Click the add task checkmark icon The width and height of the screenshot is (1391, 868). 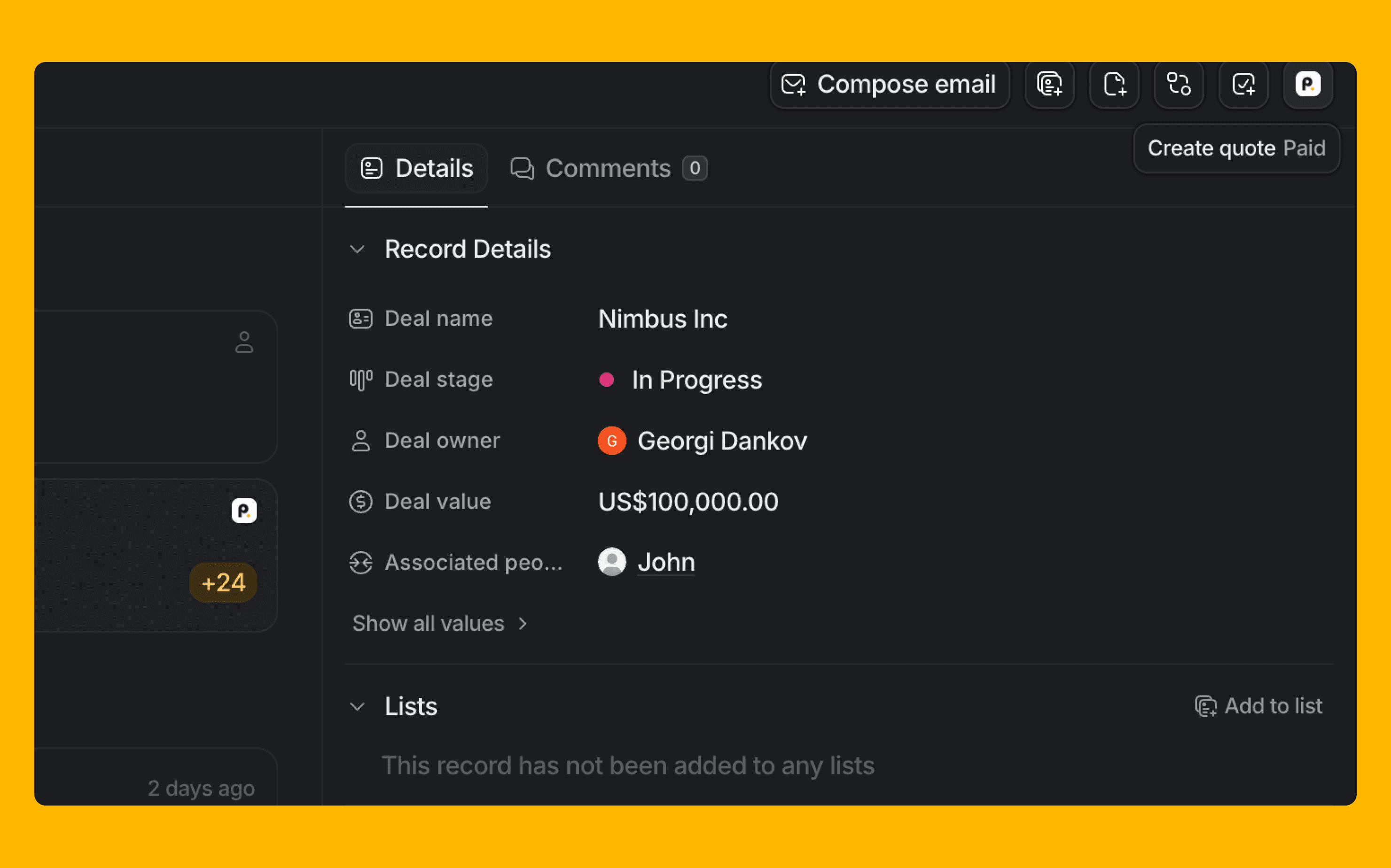[1243, 85]
